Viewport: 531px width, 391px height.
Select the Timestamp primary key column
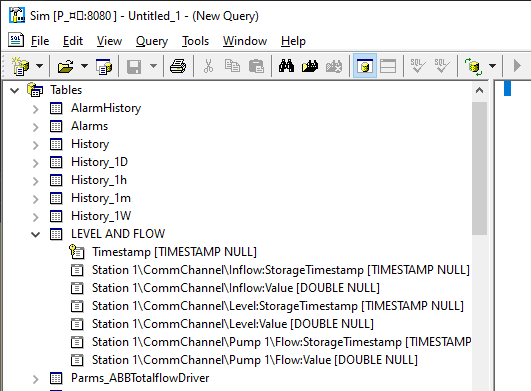coord(174,252)
